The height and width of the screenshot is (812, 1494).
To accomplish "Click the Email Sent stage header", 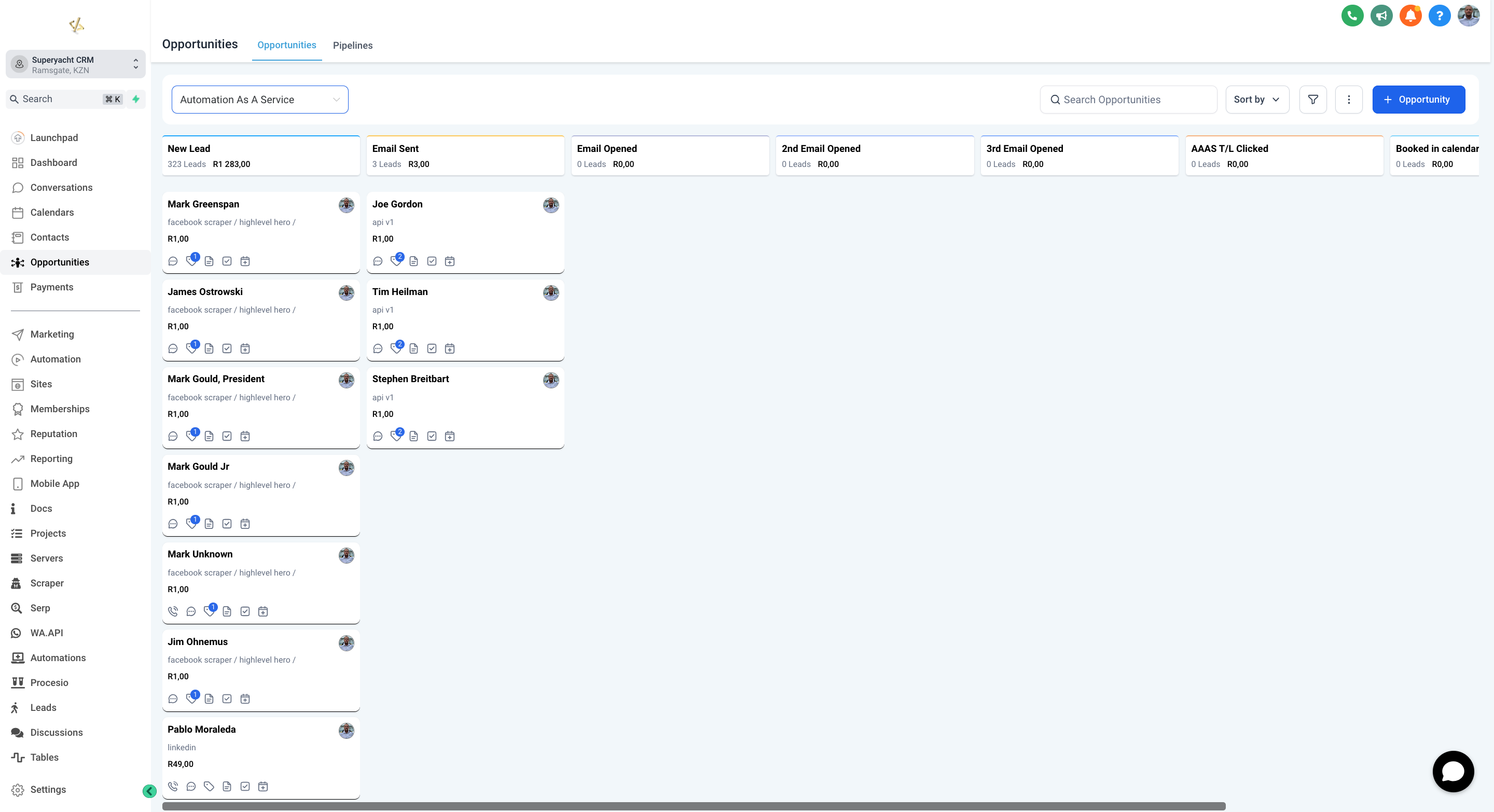I will click(465, 156).
